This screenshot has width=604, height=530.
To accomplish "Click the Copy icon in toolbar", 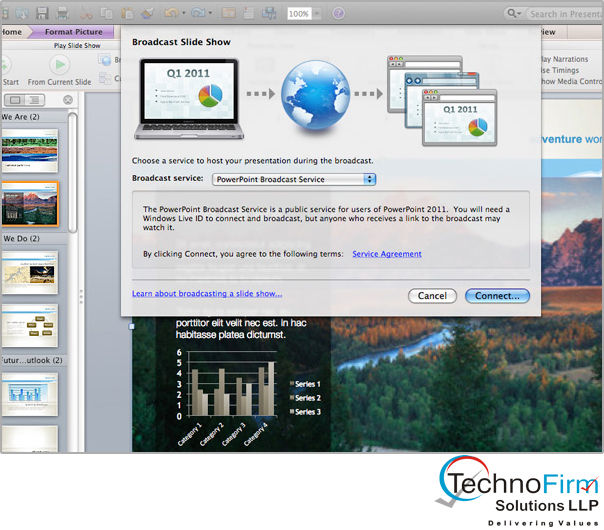I will click(x=106, y=14).
